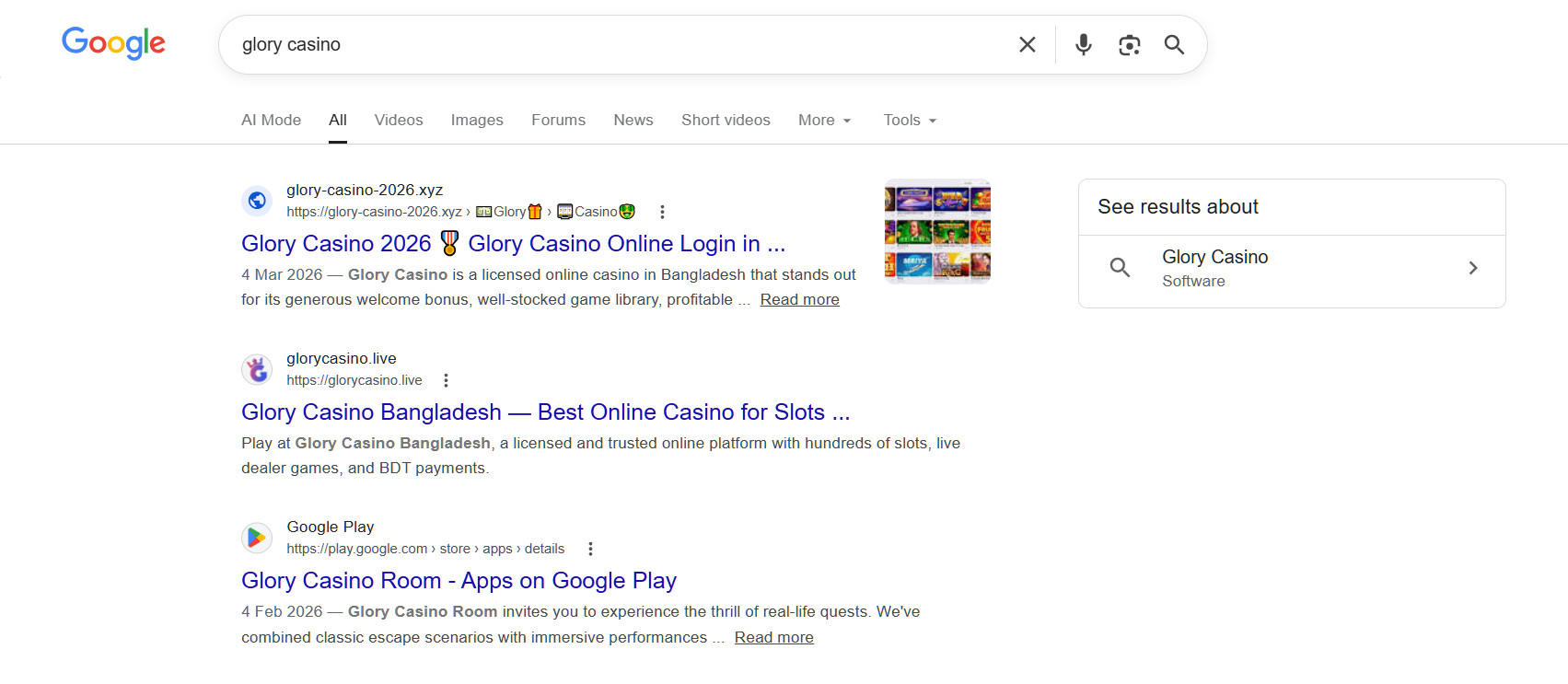
Task: Click the Glory Casino entity name in sidebar
Action: (x=1214, y=257)
